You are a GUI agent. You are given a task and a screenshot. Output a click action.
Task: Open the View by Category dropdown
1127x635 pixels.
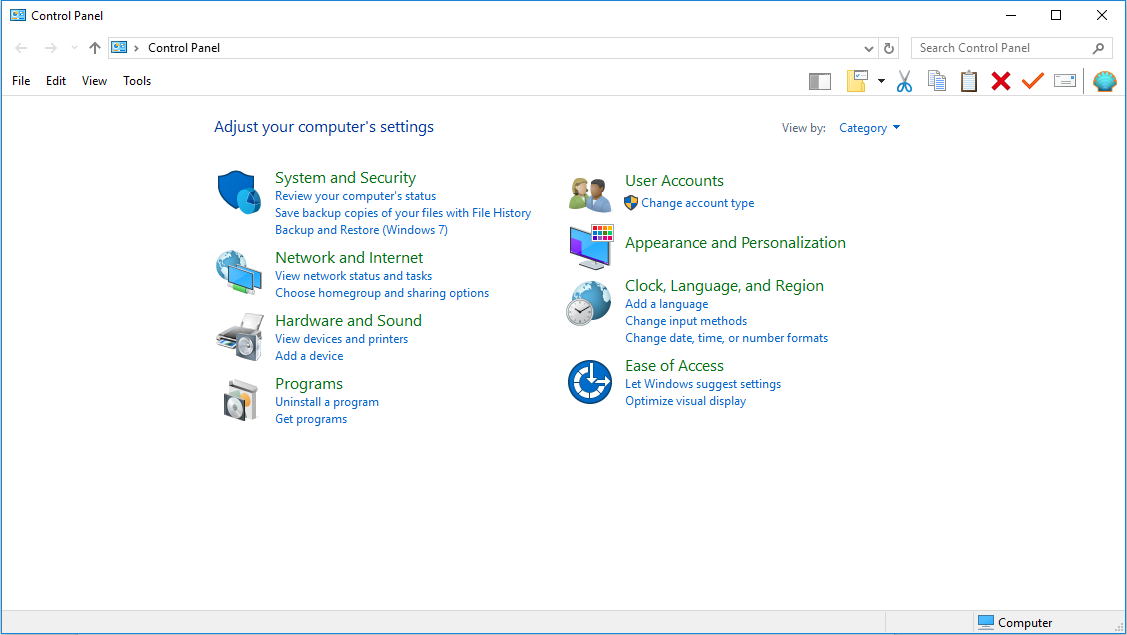pyautogui.click(x=869, y=128)
